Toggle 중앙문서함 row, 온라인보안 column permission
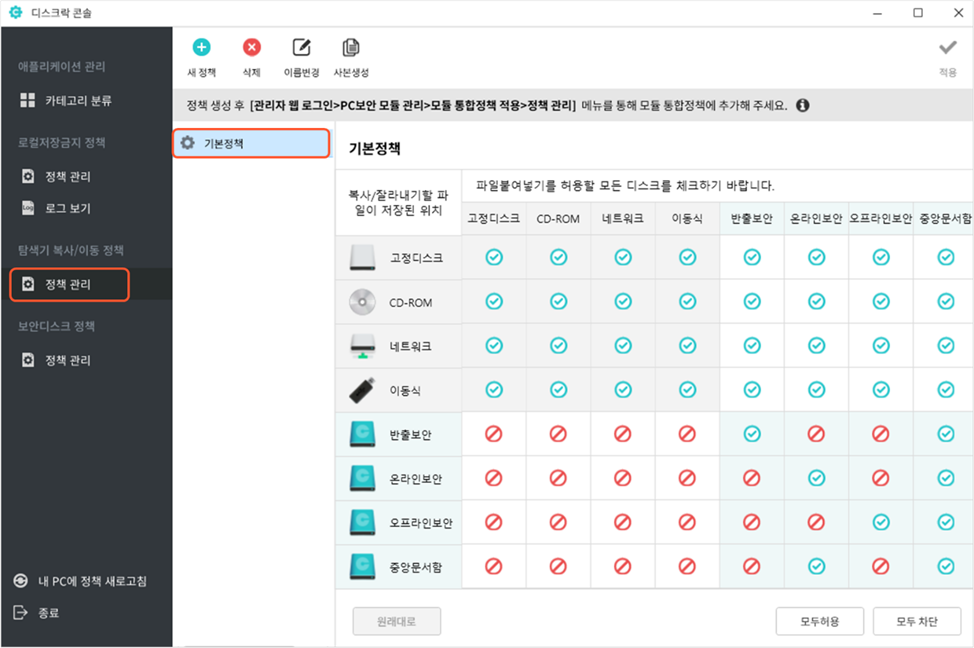974x648 pixels. point(816,566)
